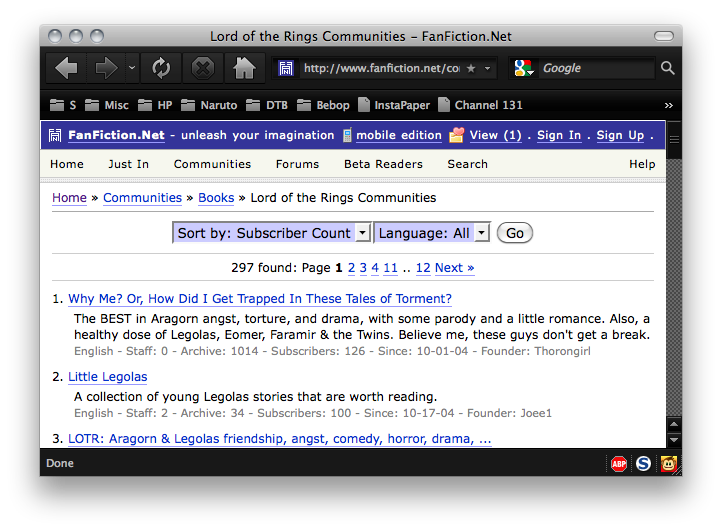This screenshot has height=531, width=722.
Task: Click the vertical scrollbar thumb grip
Action: pos(674,140)
